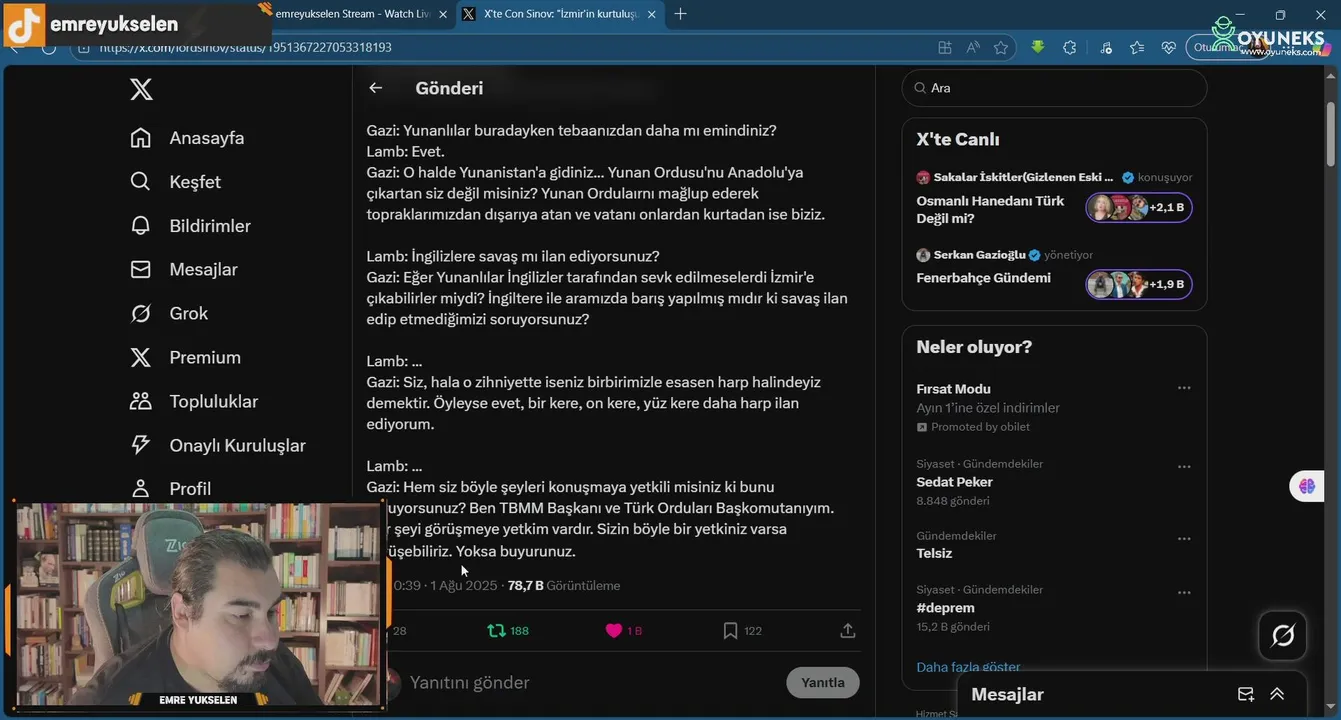Viewport: 1341px width, 720px height.
Task: Expand the Mesajlar drawer with double chevron
Action: click(1277, 694)
